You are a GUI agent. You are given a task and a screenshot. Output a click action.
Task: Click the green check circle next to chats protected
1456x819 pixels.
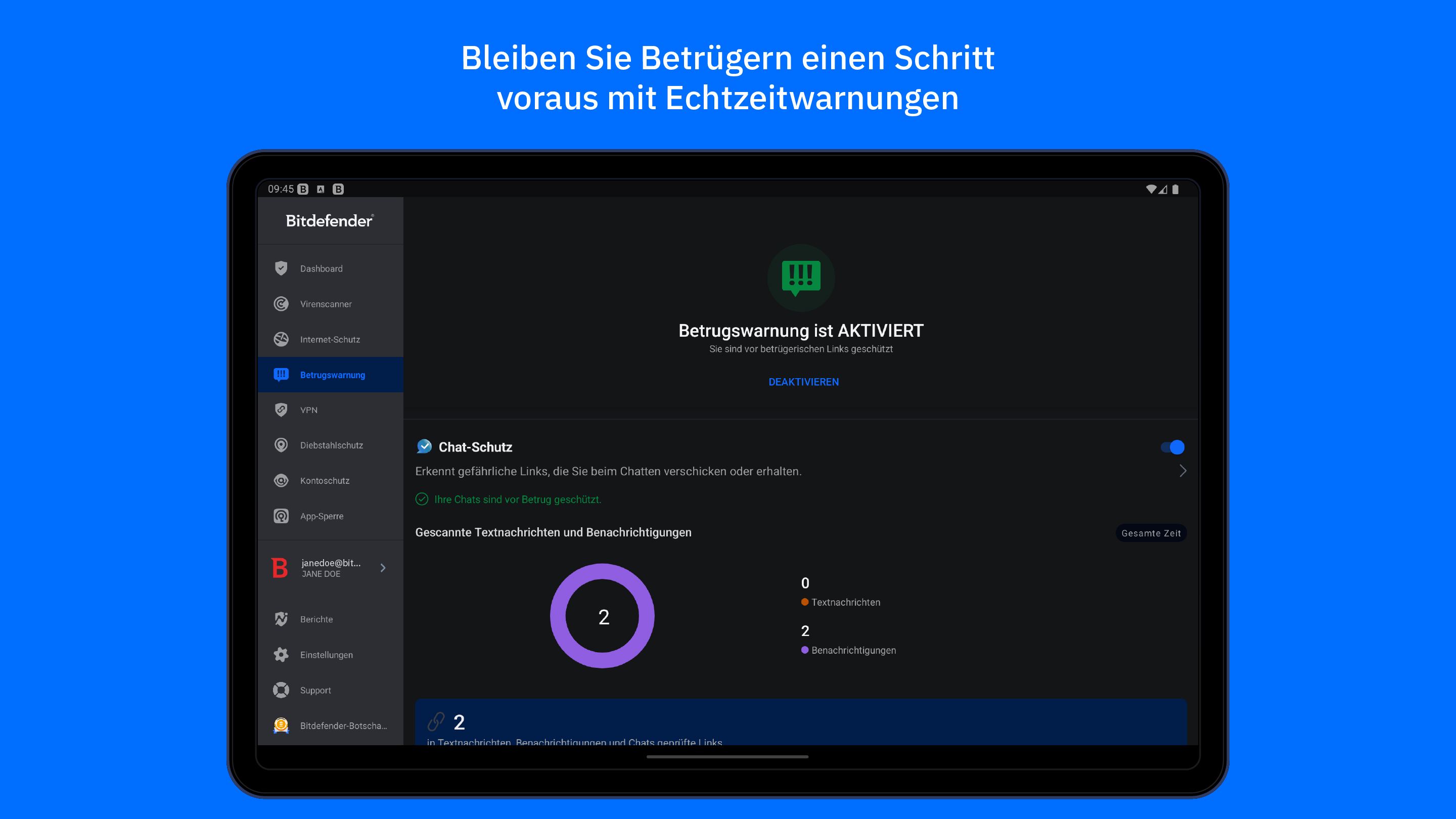422,499
